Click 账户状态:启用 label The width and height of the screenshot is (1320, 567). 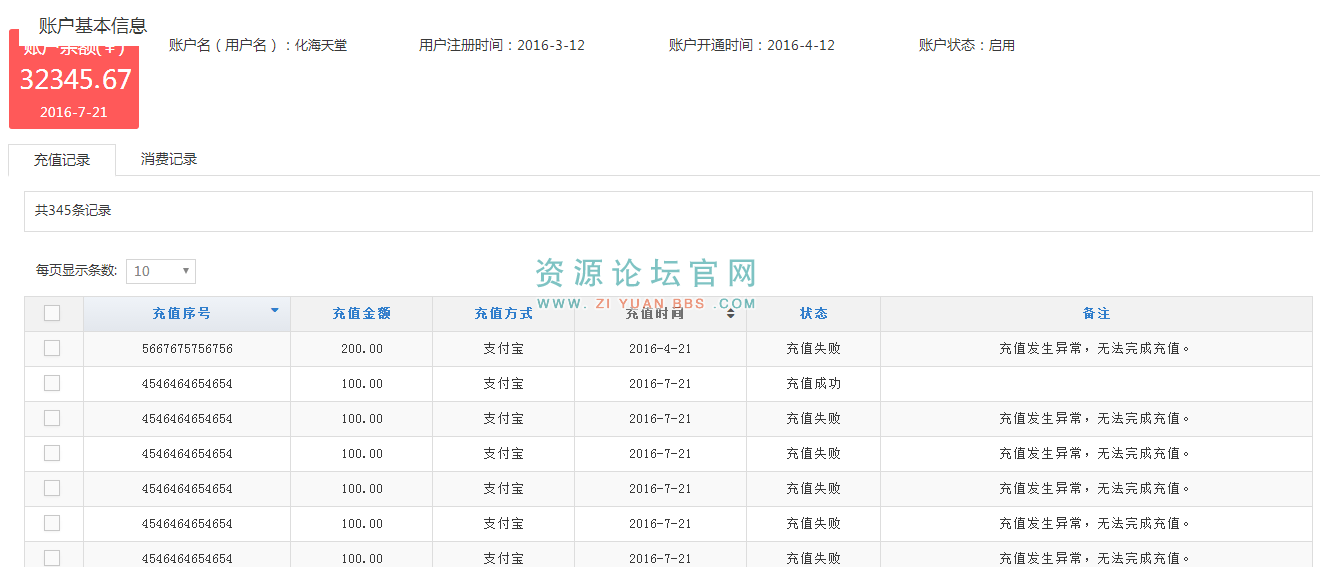click(x=967, y=45)
